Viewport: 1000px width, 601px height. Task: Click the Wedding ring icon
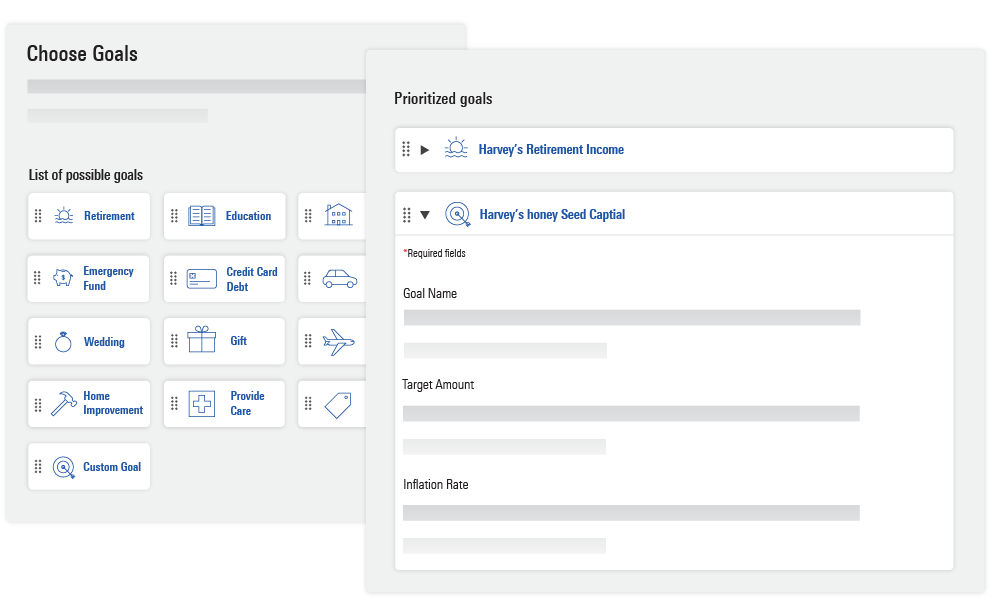pyautogui.click(x=64, y=342)
